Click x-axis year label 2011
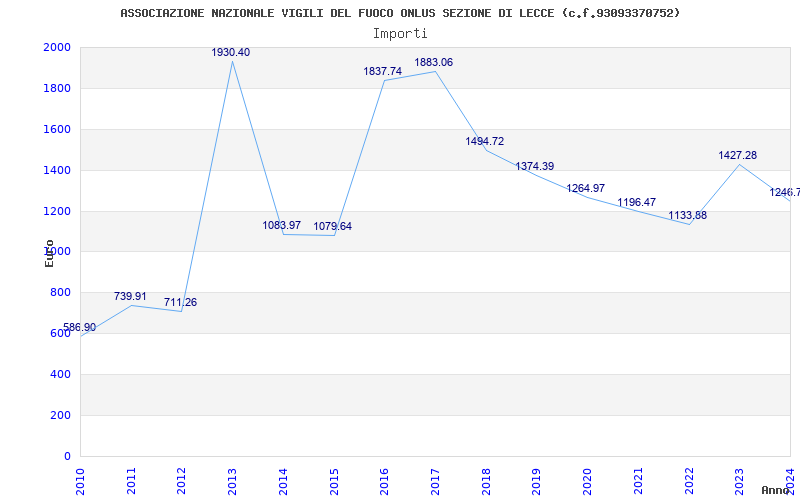This screenshot has height=500, width=800. (x=131, y=481)
